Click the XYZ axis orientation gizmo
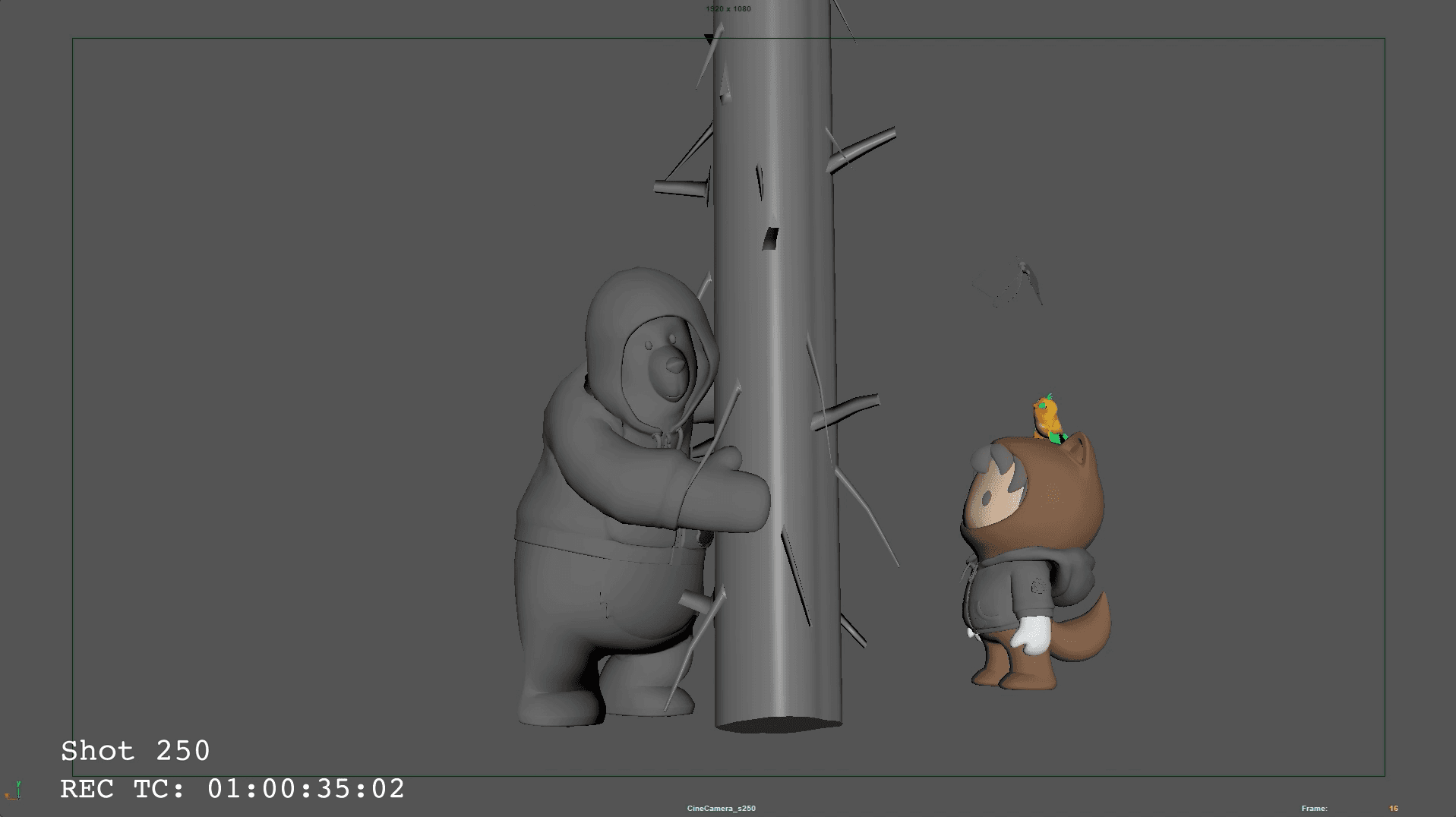1456x817 pixels. 13,790
